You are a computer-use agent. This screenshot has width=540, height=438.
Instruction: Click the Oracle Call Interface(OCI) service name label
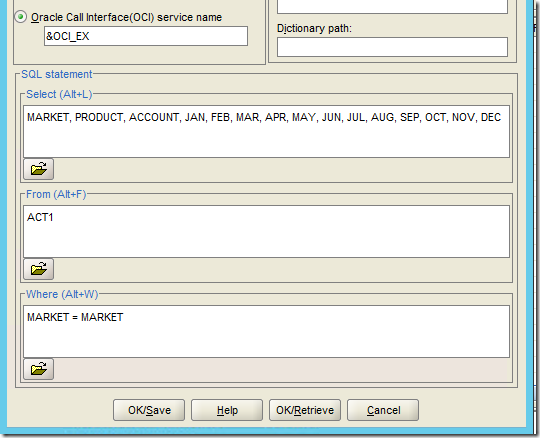126,17
